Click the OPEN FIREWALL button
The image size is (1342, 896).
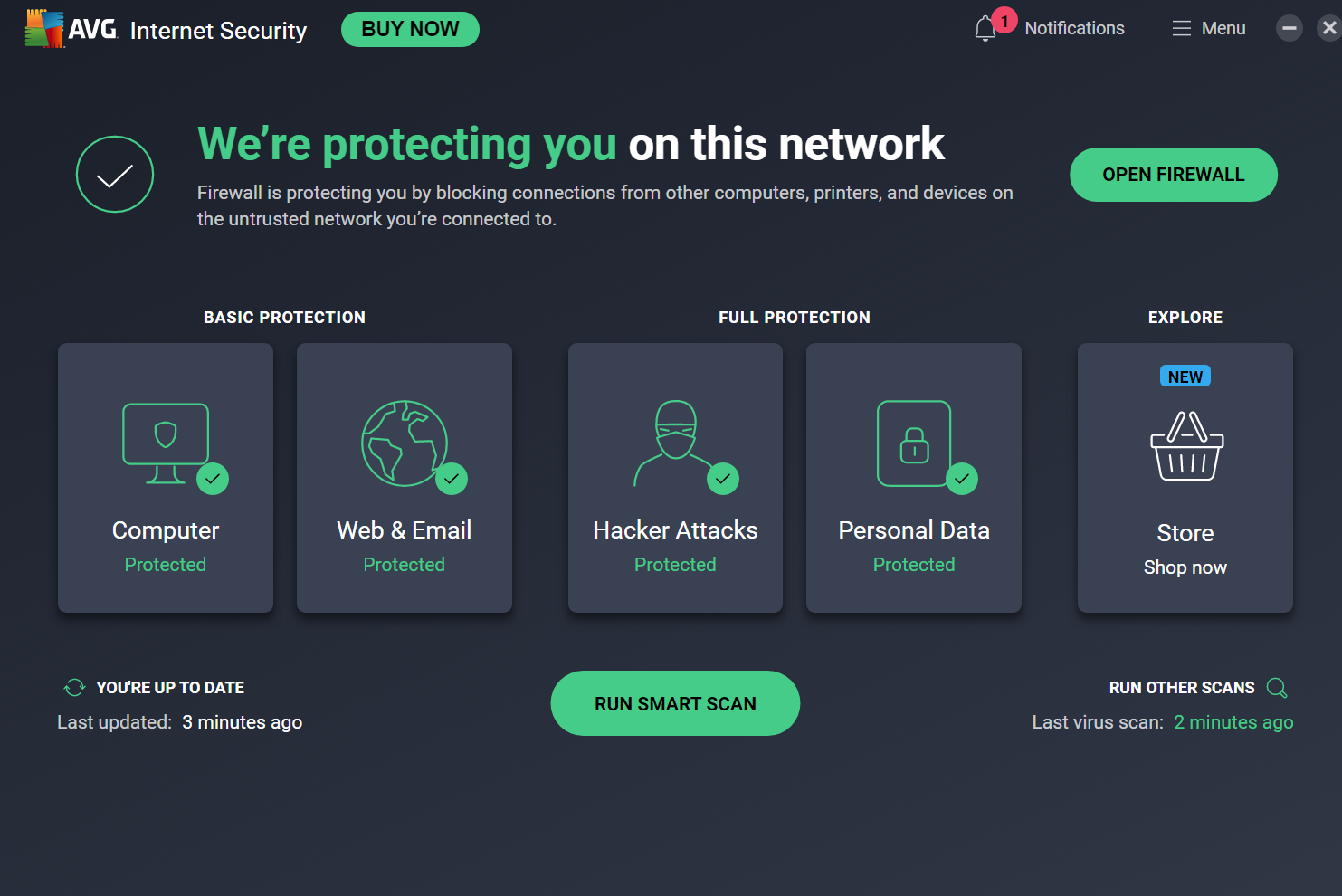[1174, 175]
